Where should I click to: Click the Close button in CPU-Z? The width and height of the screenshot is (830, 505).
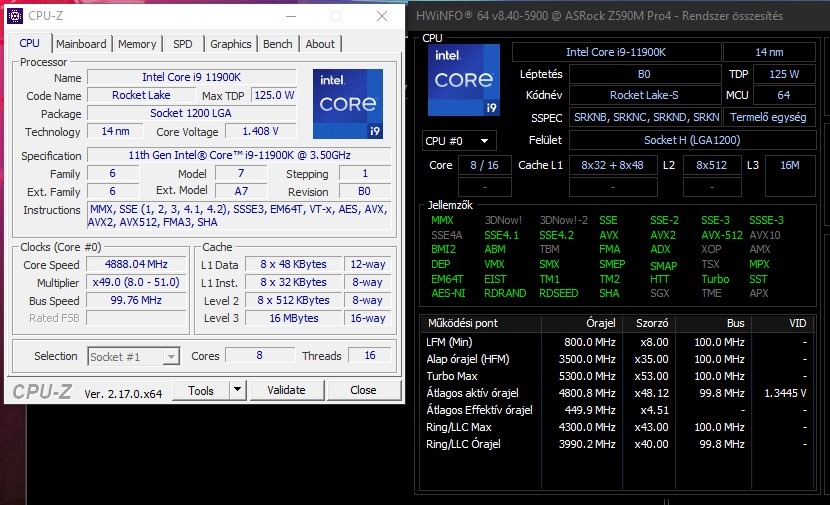tap(363, 390)
